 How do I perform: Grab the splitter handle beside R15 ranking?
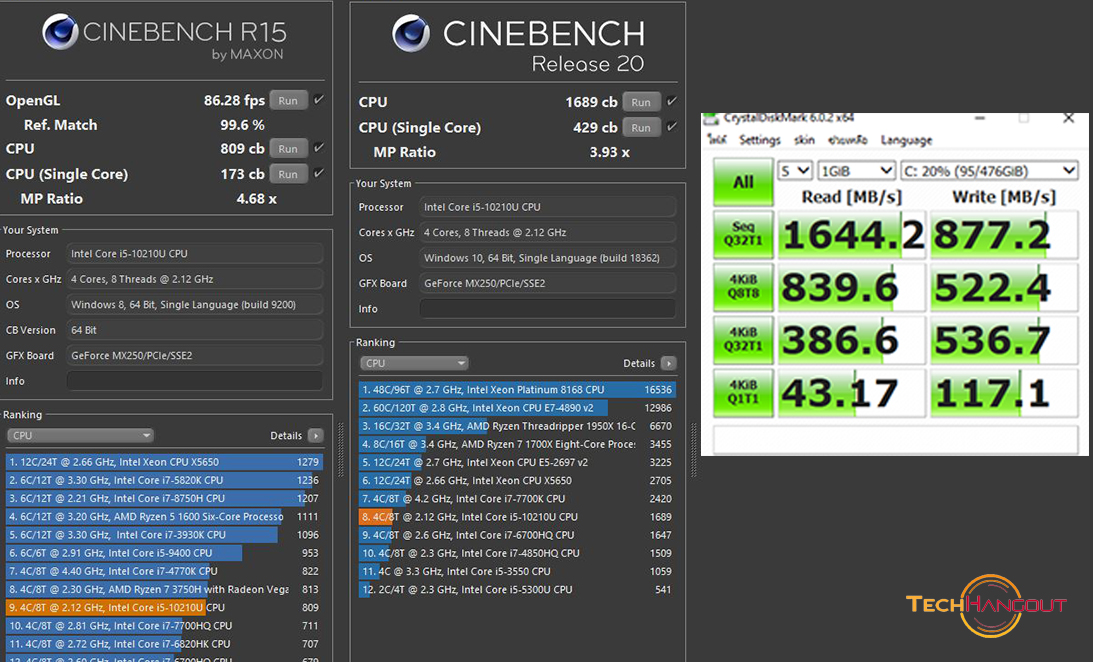[x=341, y=450]
